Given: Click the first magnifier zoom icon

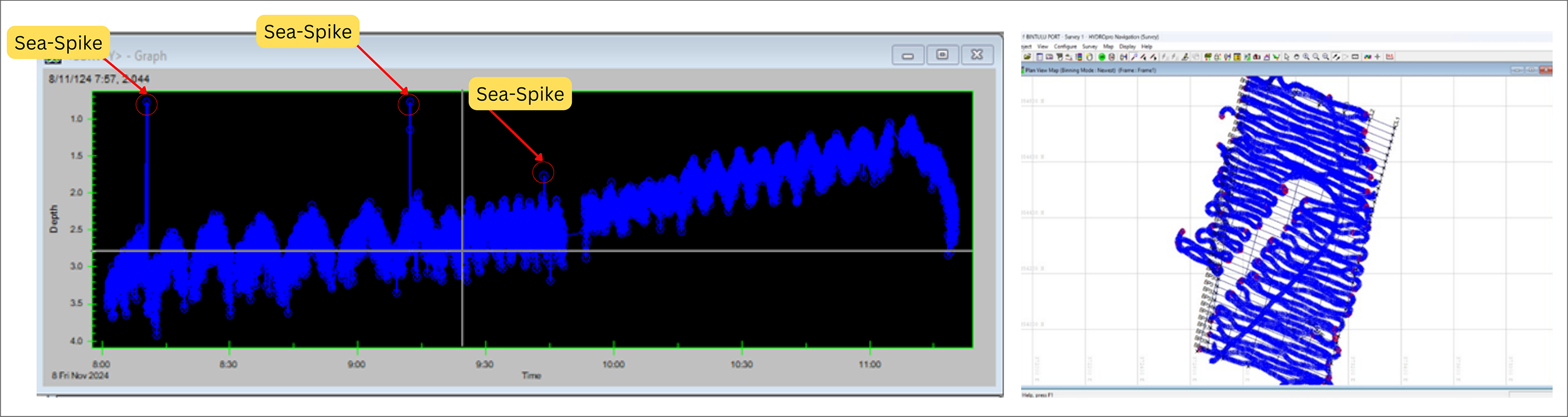Looking at the screenshot, I should coord(1306,57).
